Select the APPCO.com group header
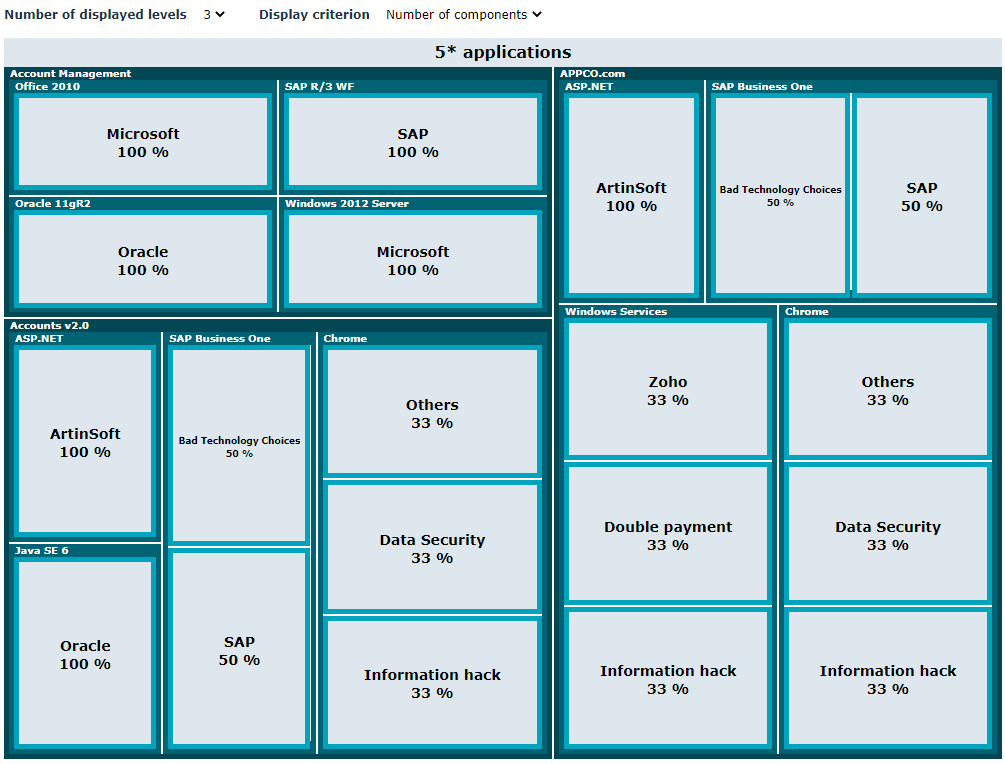1005x764 pixels. point(592,74)
